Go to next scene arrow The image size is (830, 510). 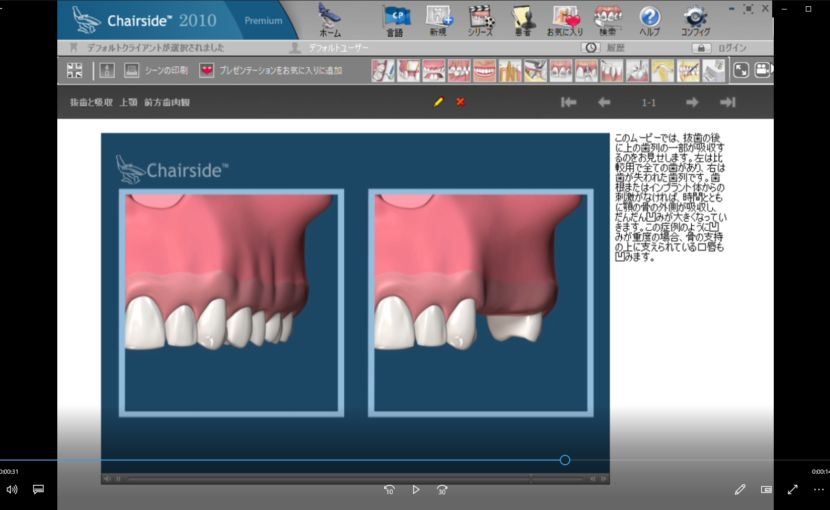point(692,102)
